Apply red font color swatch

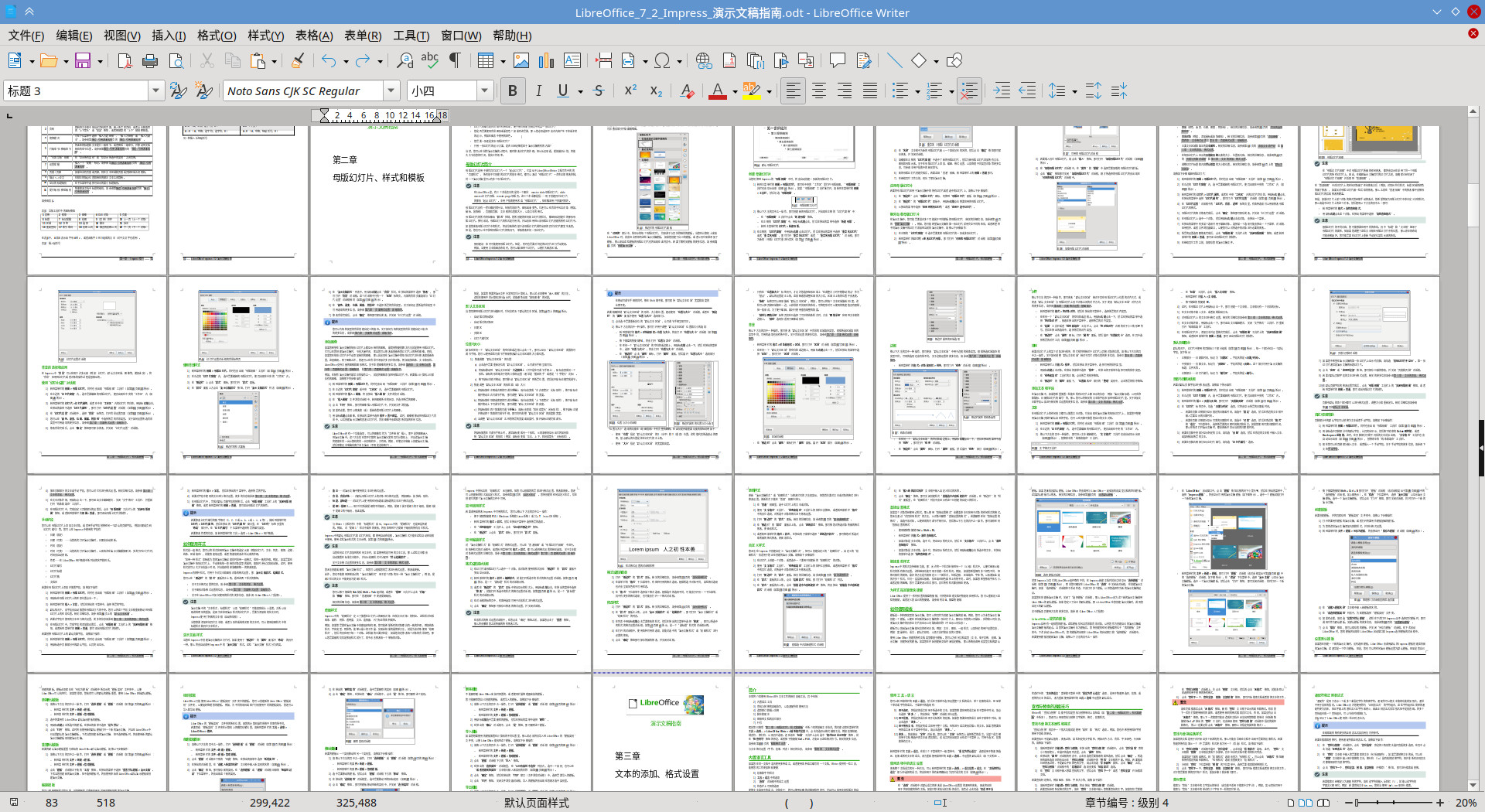click(717, 90)
